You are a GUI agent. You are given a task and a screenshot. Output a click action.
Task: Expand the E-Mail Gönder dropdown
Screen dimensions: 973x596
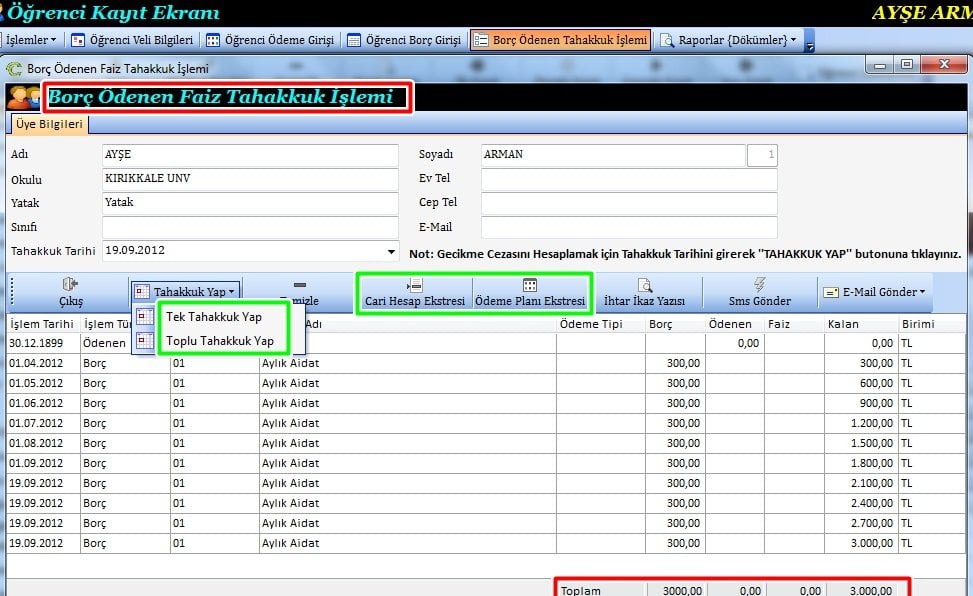pyautogui.click(x=873, y=292)
